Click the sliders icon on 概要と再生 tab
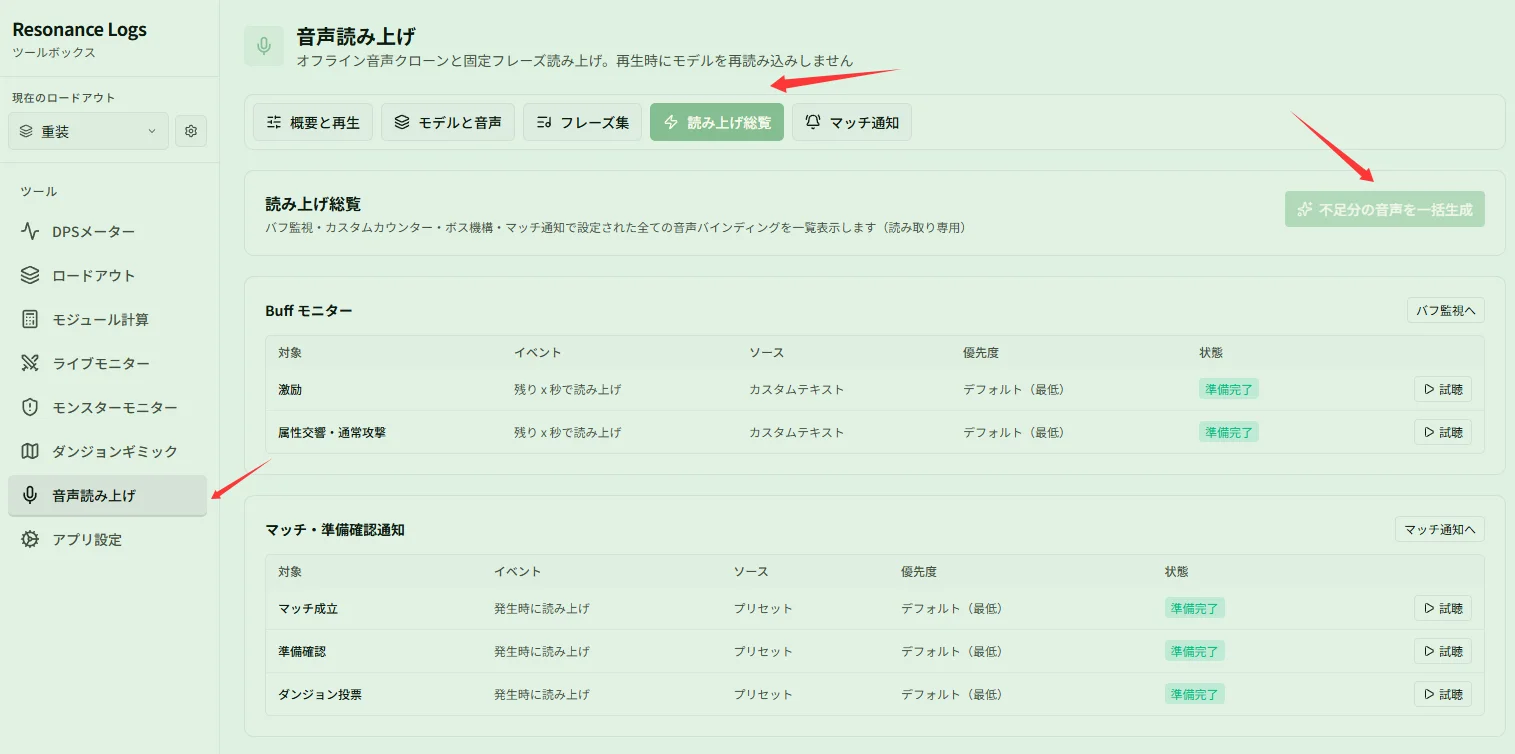The height and width of the screenshot is (754, 1515). pos(274,123)
